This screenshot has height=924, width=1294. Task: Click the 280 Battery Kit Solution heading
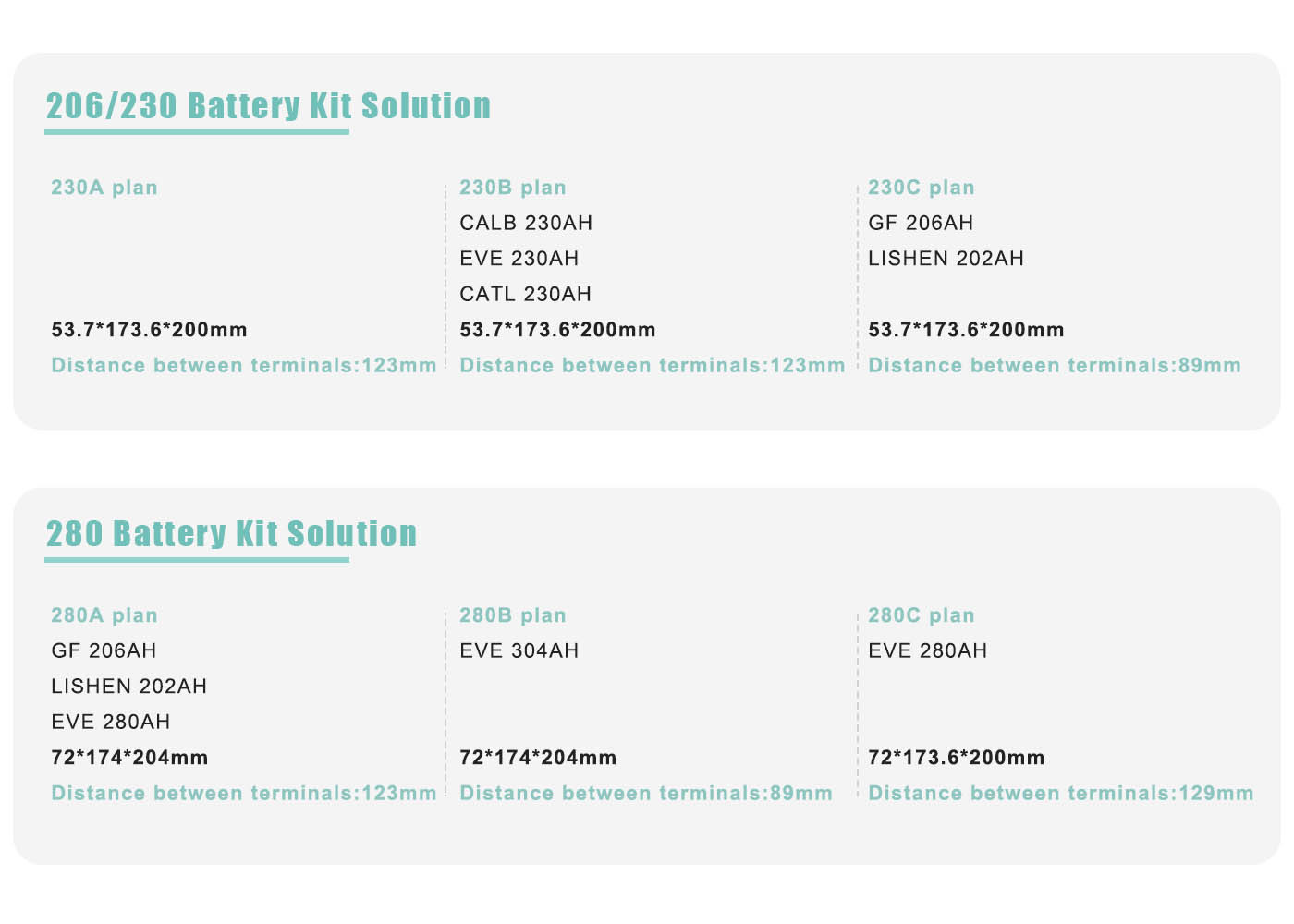click(231, 534)
